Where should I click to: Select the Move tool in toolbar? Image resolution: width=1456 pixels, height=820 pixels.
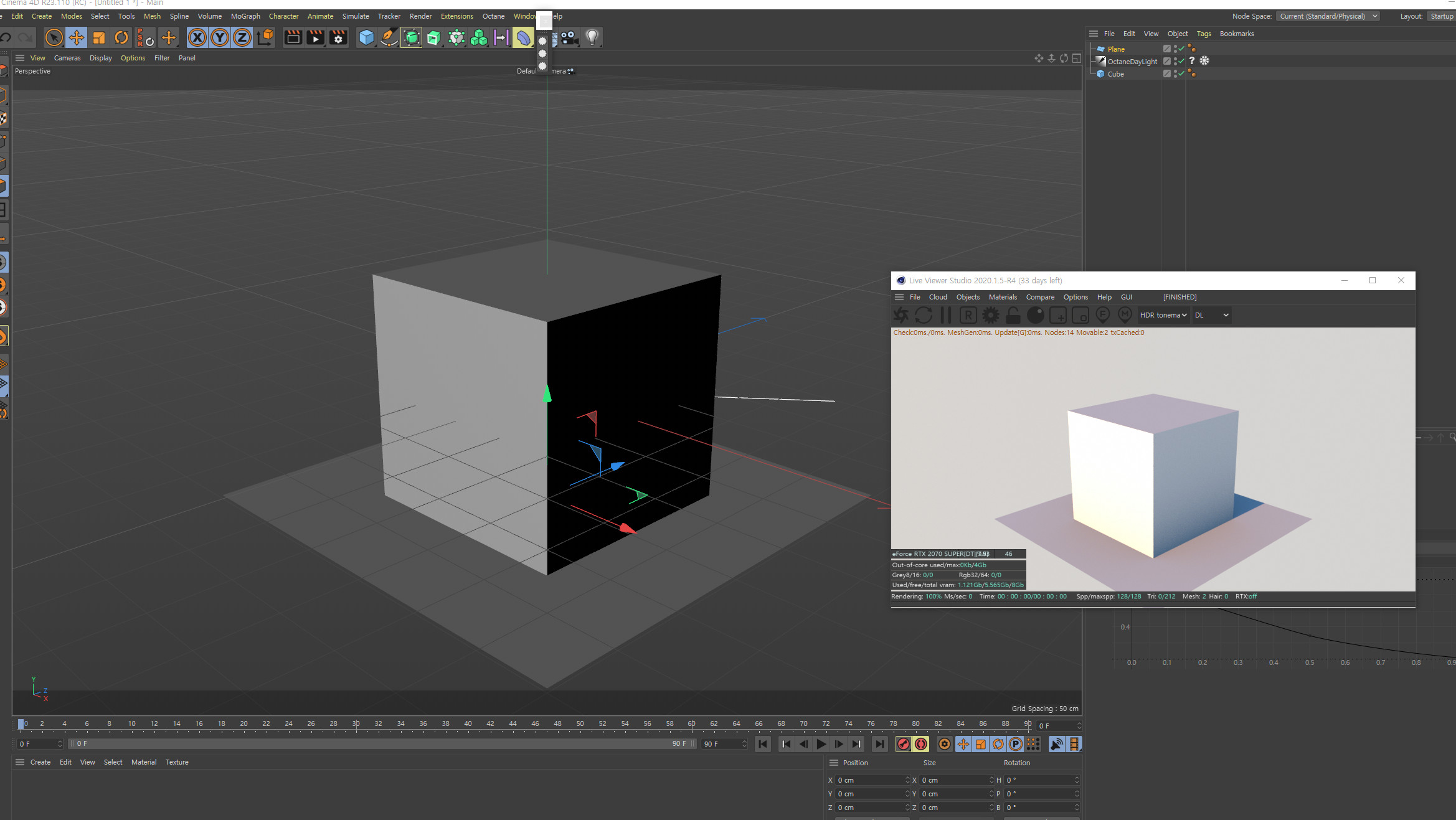[76, 37]
